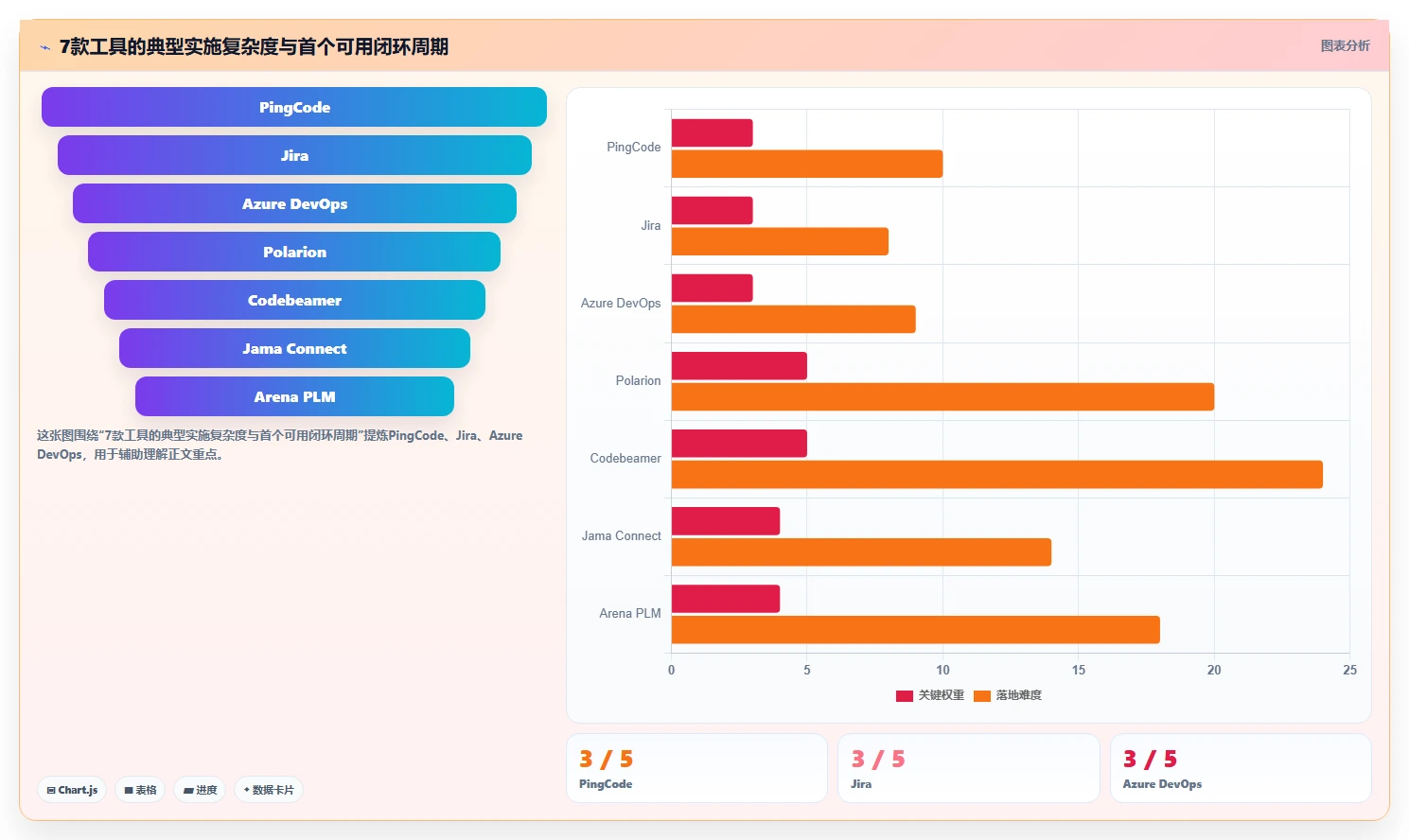Click the Jira y-axis label
The height and width of the screenshot is (840, 1409).
point(650,225)
